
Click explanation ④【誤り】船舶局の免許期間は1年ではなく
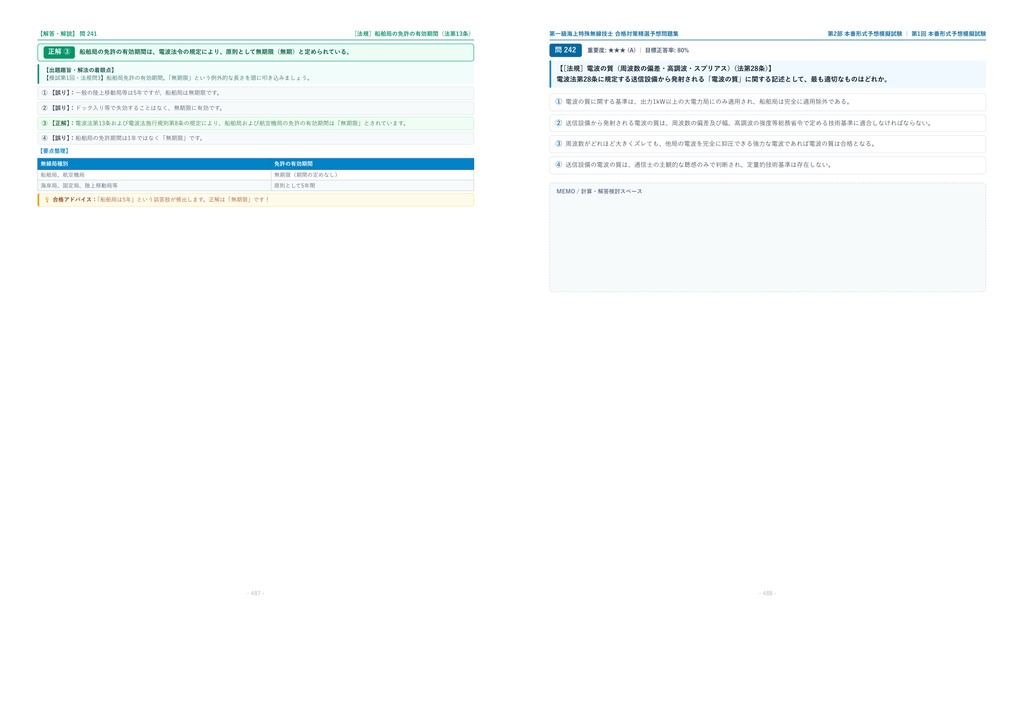255,138
